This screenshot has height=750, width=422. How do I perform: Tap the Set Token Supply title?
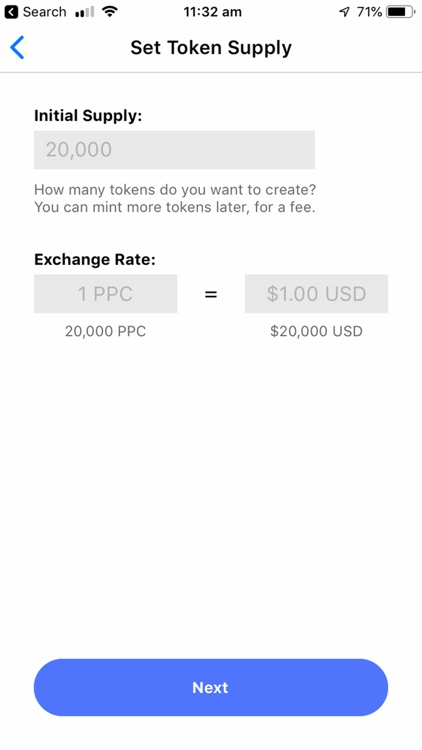coord(211,48)
